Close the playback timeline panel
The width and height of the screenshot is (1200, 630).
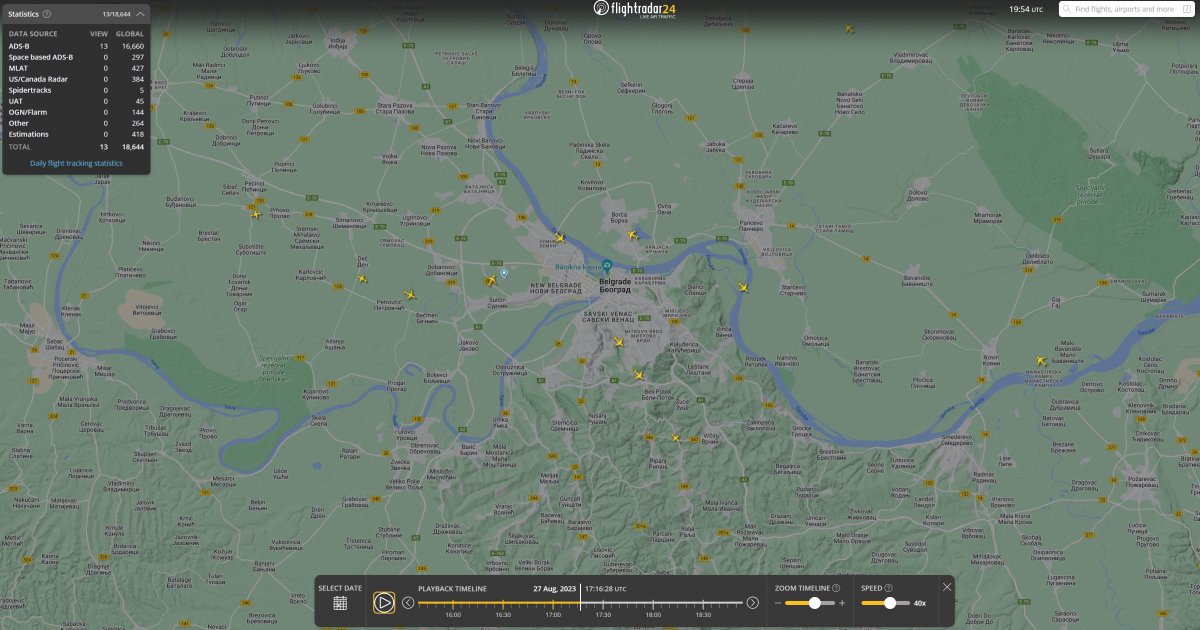[x=946, y=587]
